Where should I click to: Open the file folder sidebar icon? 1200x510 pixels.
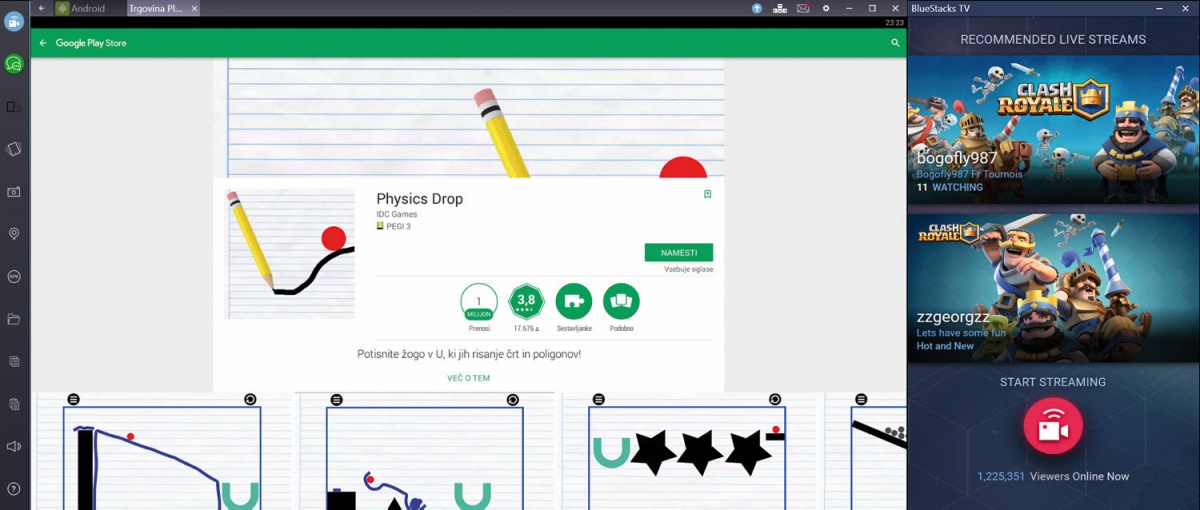coord(14,319)
